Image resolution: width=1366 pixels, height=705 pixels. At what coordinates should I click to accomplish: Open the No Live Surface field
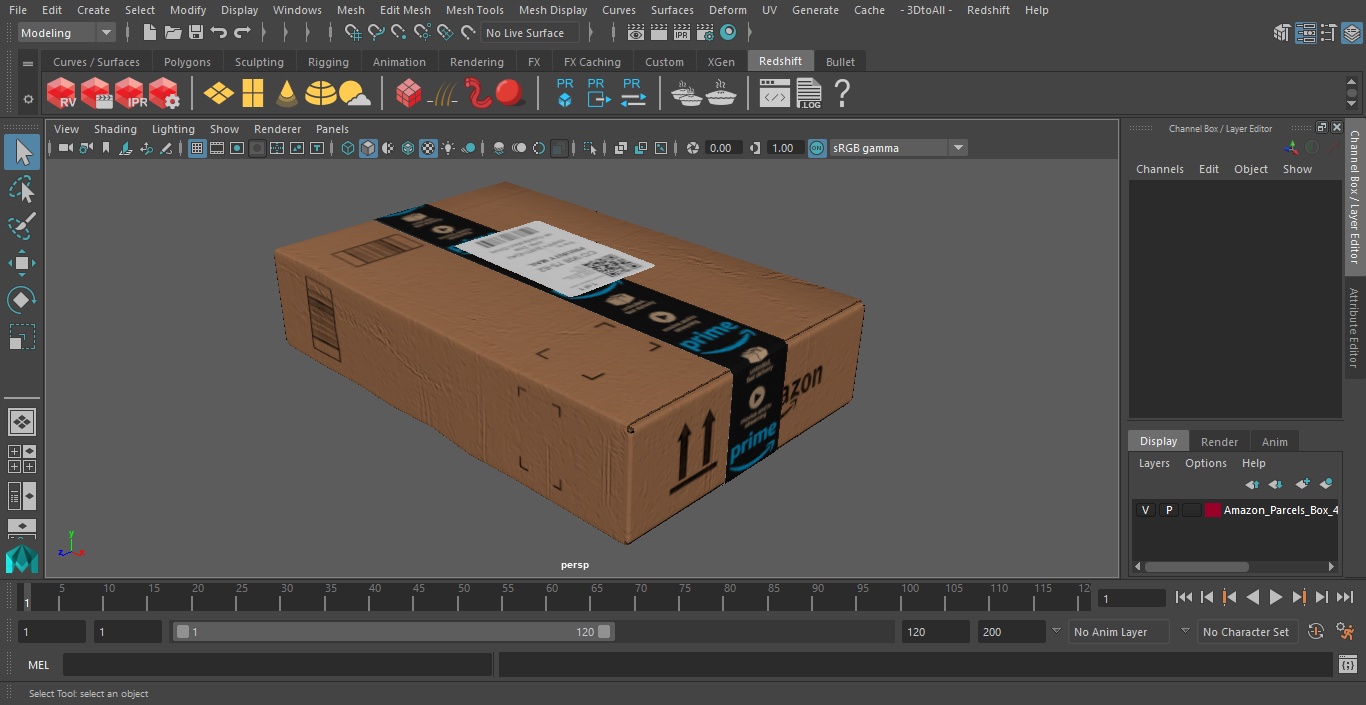click(x=531, y=33)
